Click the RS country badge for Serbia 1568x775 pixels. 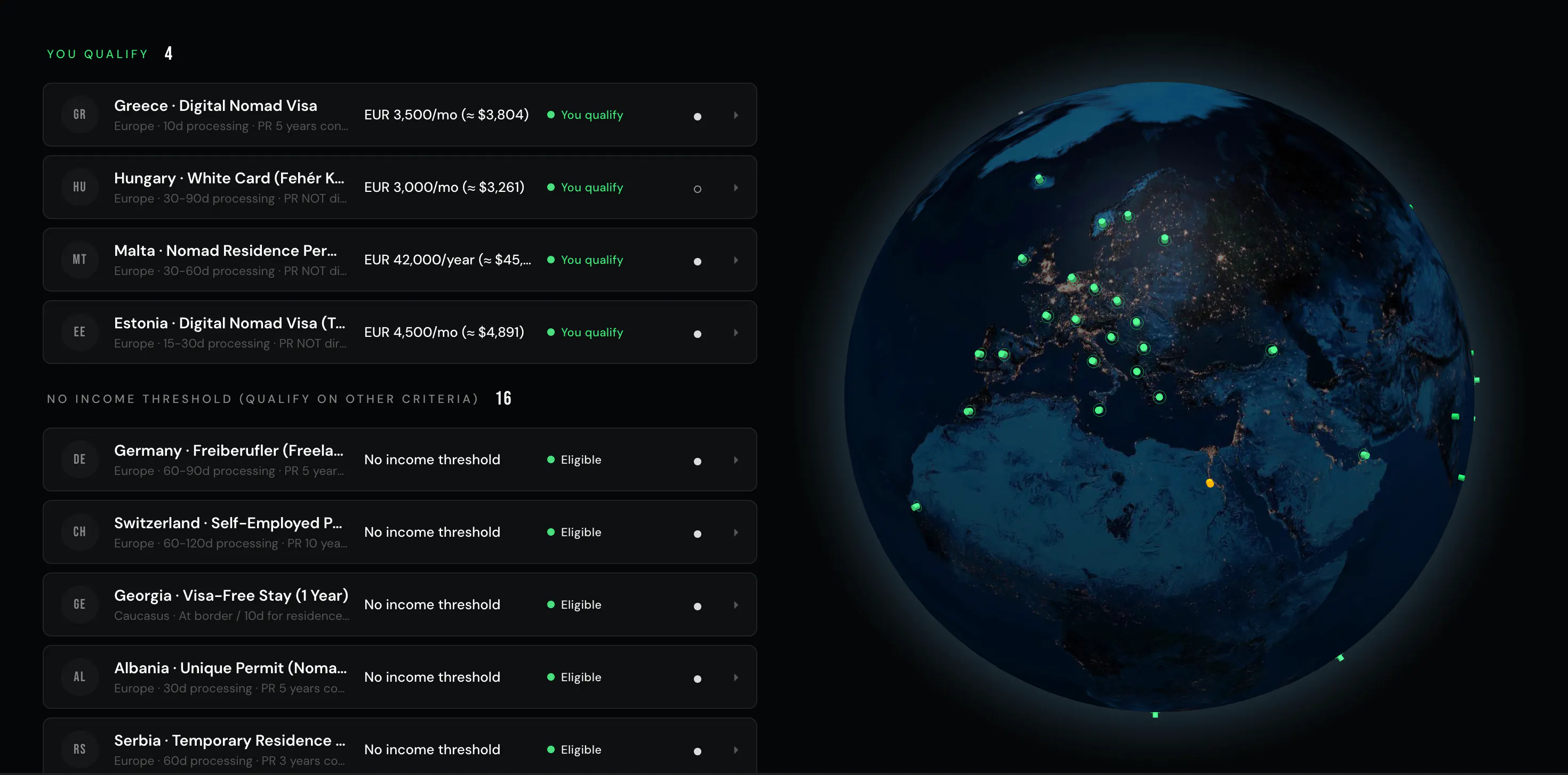pos(80,749)
